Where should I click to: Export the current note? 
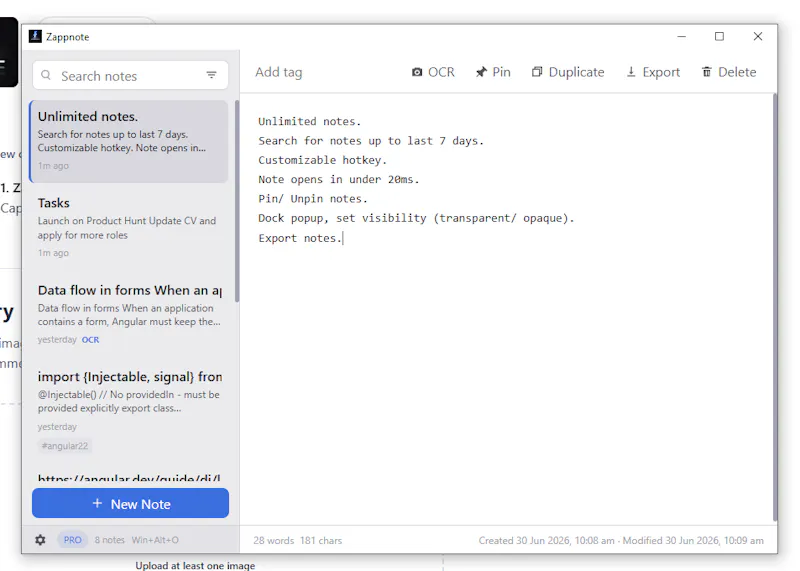point(653,72)
